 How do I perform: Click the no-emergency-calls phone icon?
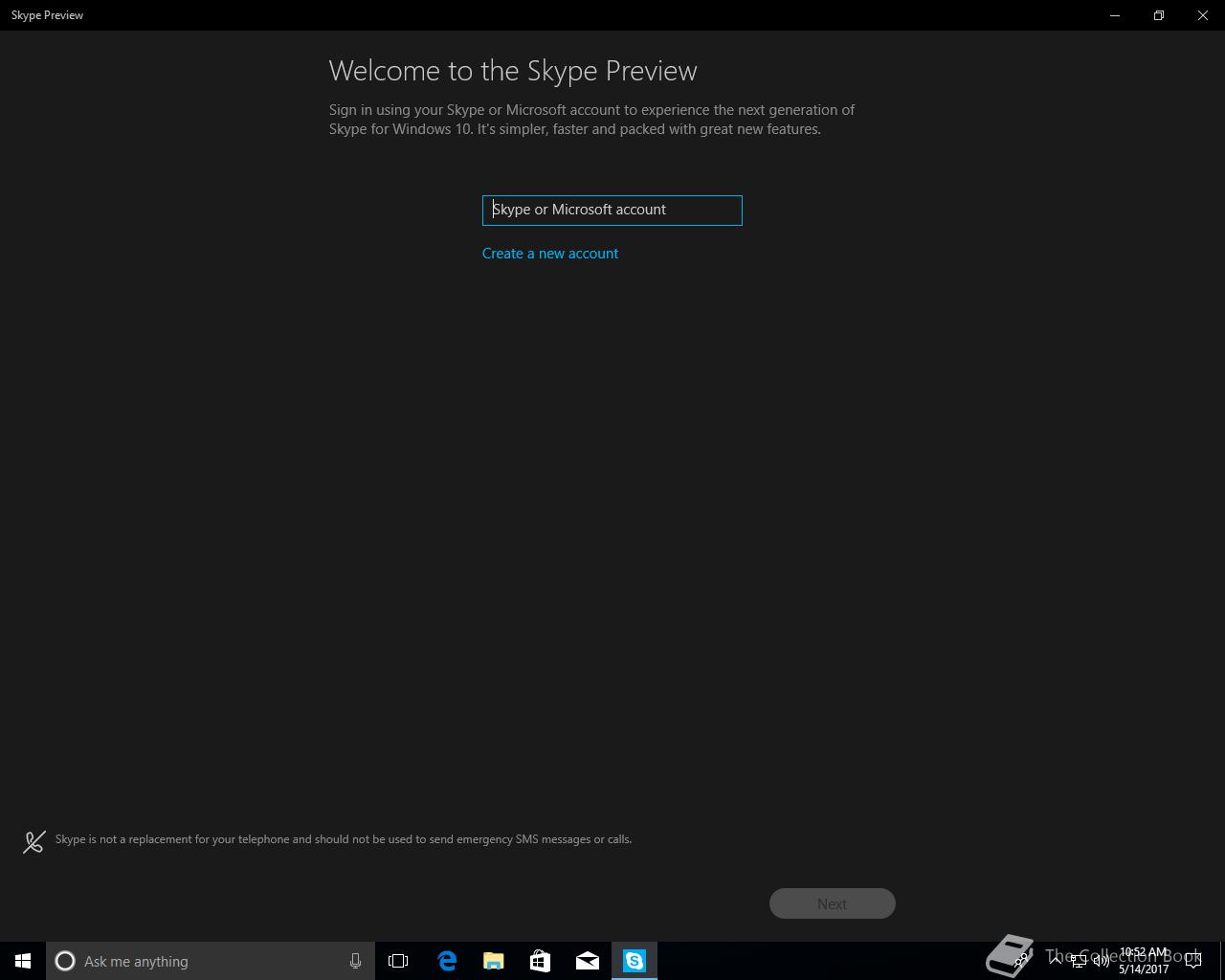click(x=34, y=841)
